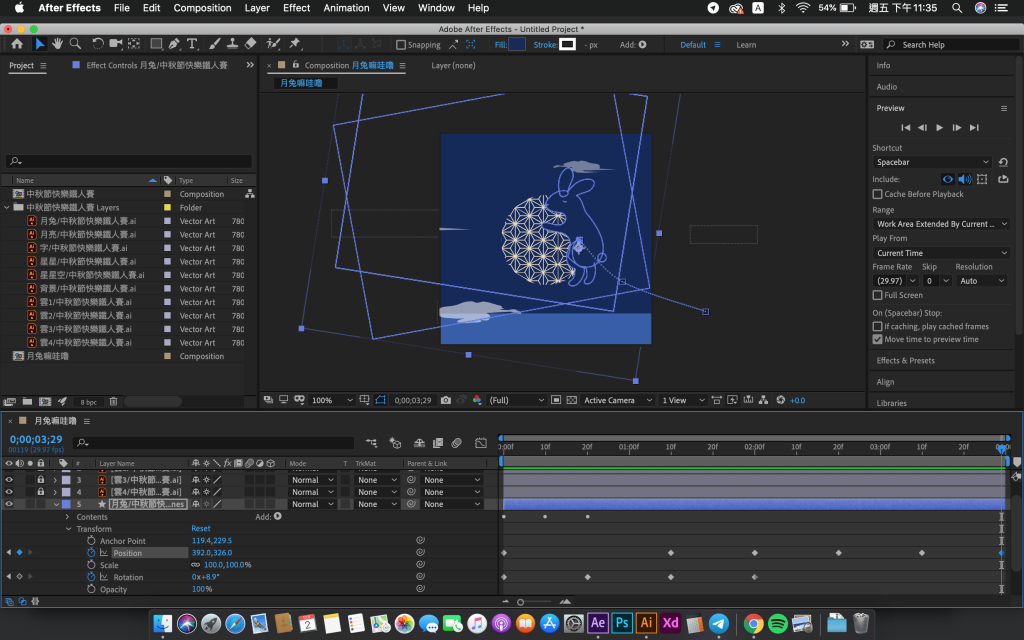
Task: Switch to the Learn workspace
Action: coord(746,45)
